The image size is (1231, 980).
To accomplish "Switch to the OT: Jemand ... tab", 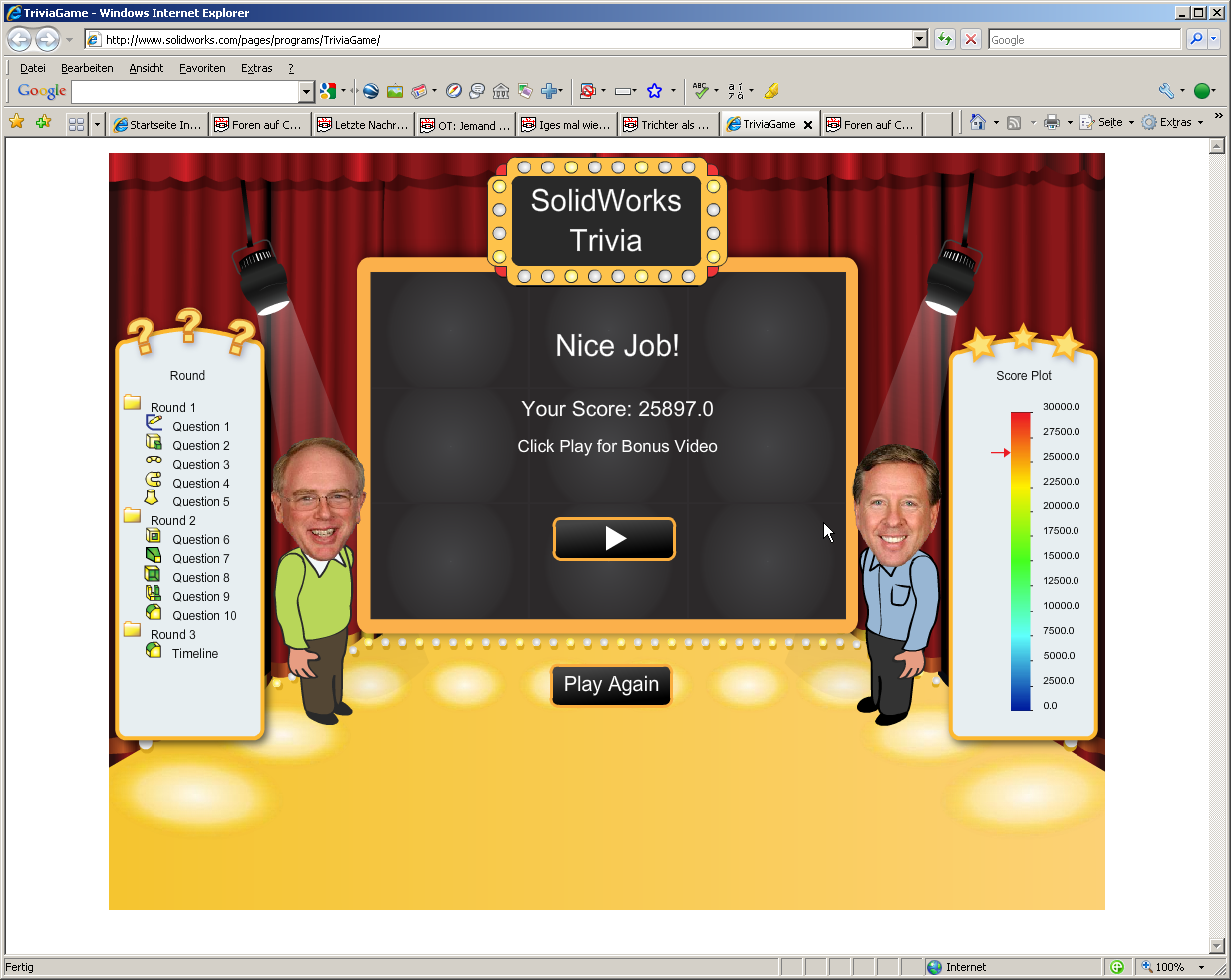I will tap(465, 124).
